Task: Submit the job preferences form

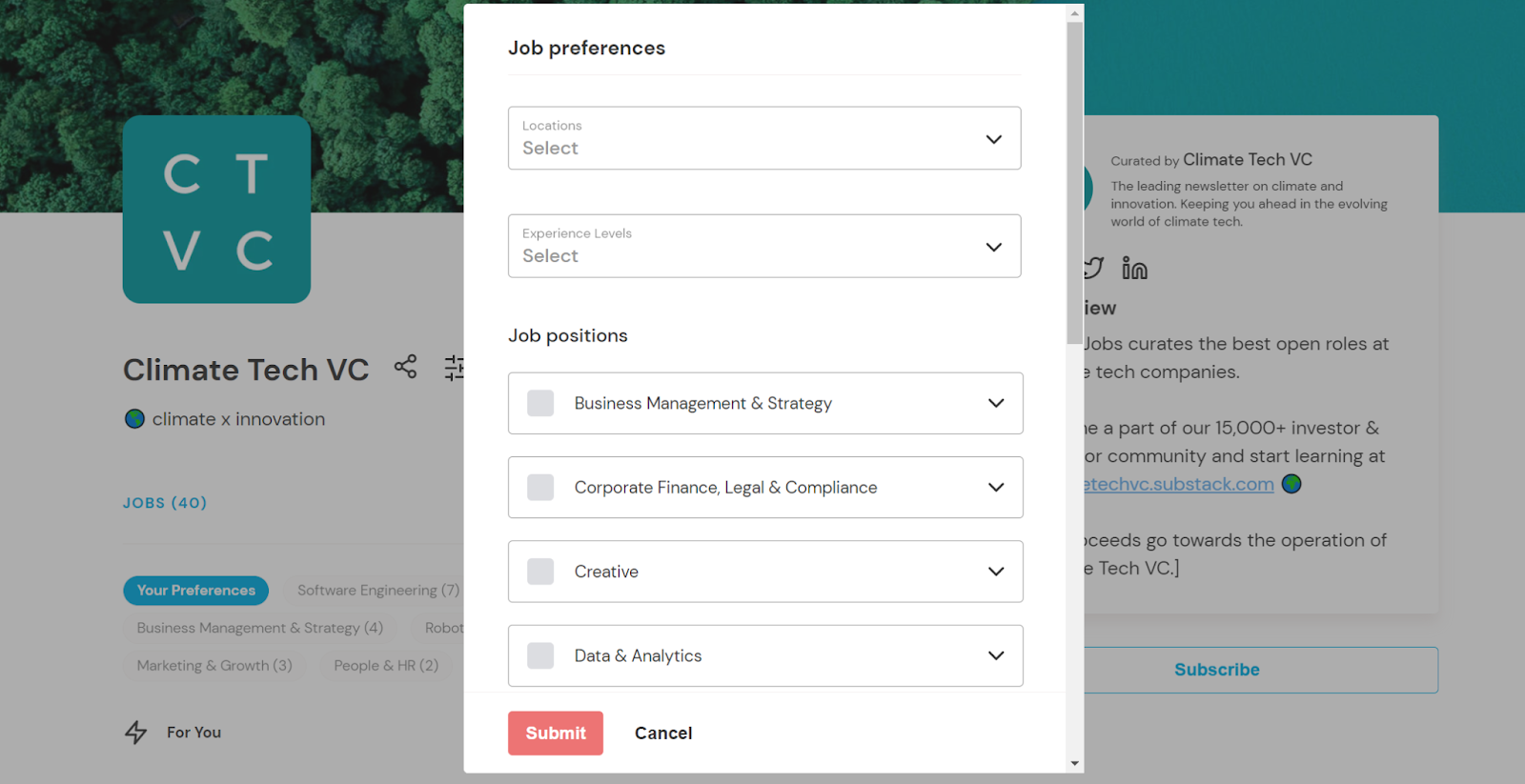Action: click(x=556, y=733)
